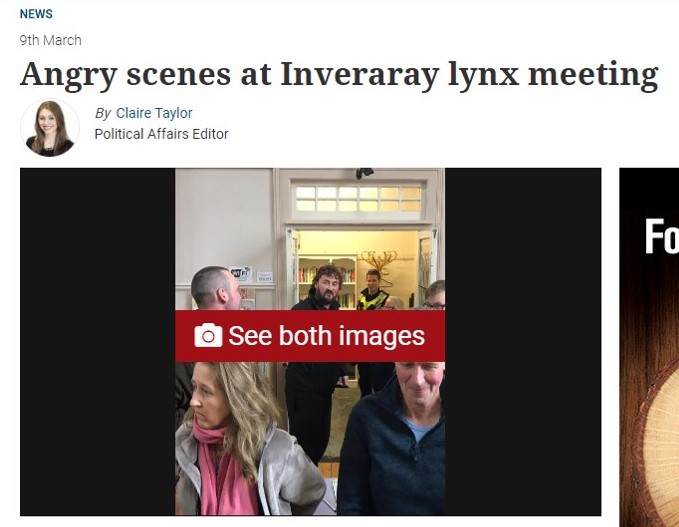Click the Political Affairs Editor job title
Viewport: 679px width, 527px height.
(x=161, y=134)
